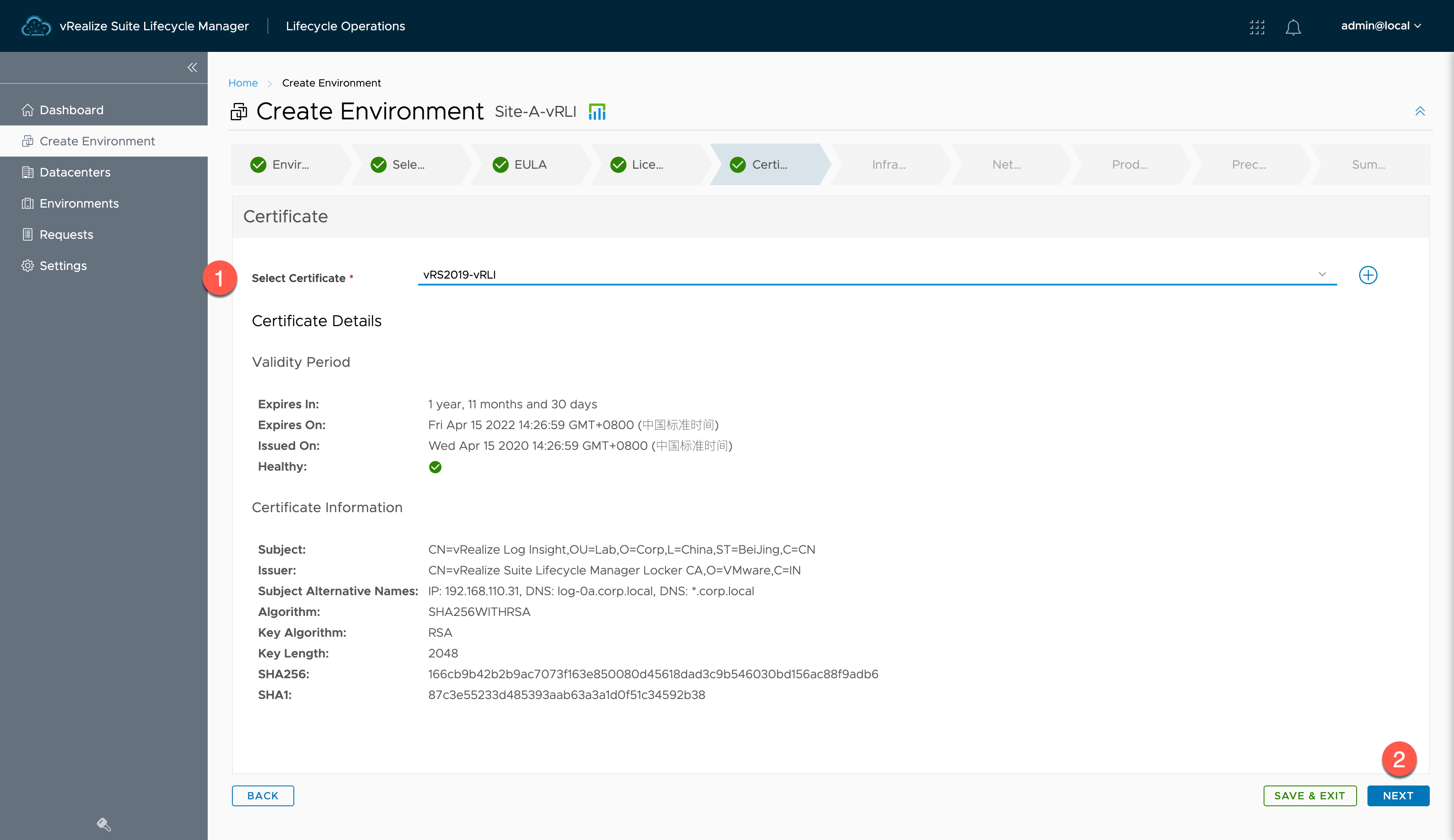Viewport: 1454px width, 840px height.
Task: Open the notifications bell
Action: click(1293, 26)
